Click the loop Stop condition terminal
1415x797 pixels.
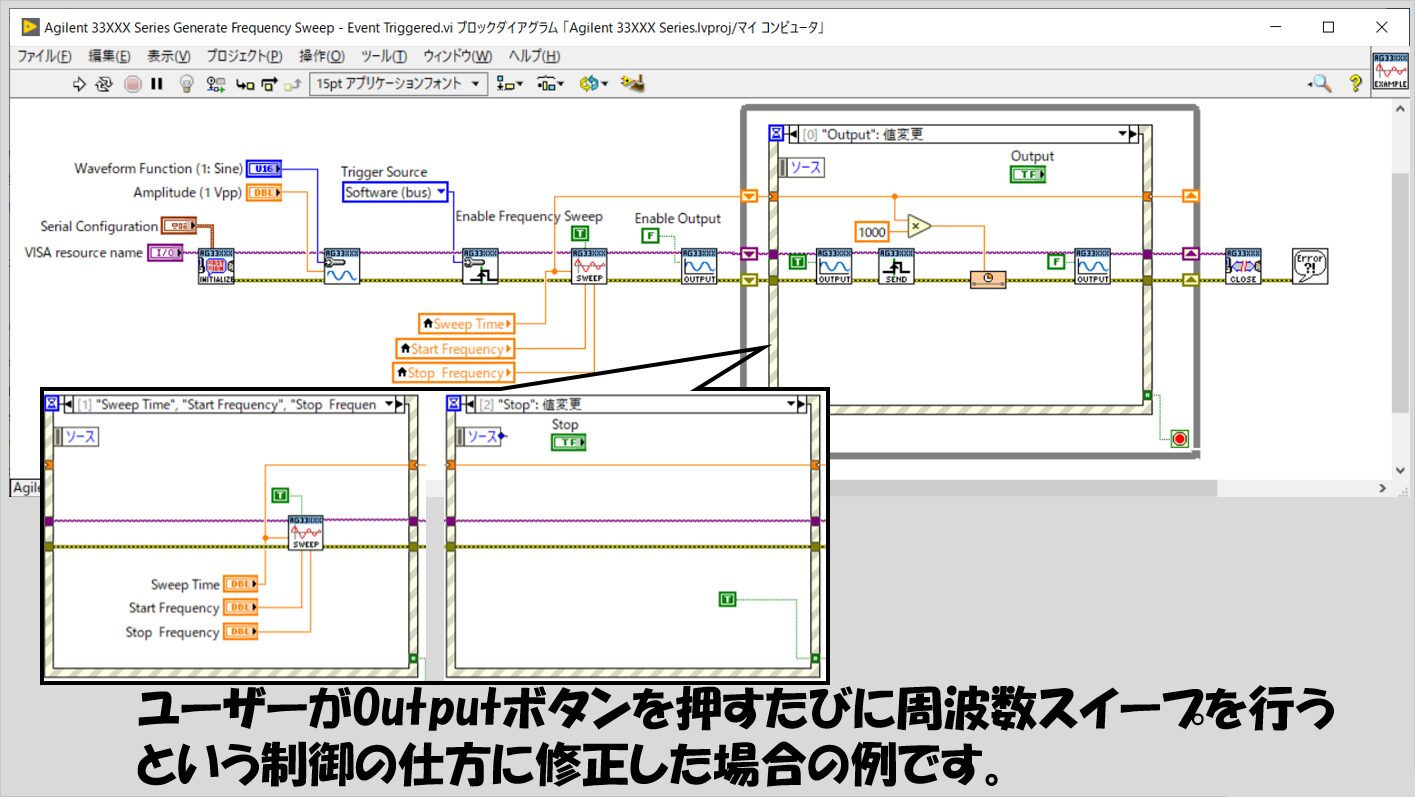click(x=1180, y=438)
